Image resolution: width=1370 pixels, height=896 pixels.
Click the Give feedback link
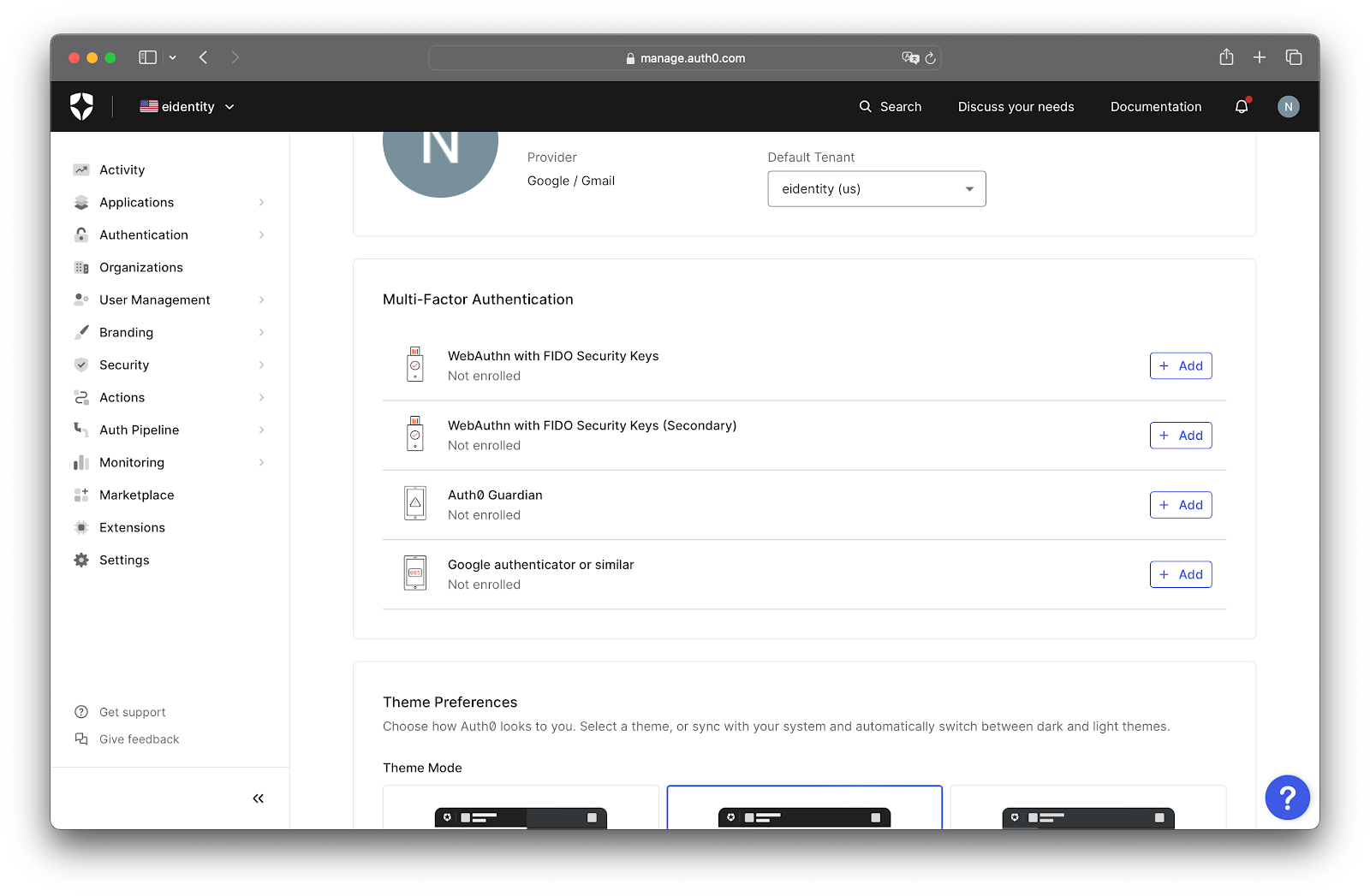click(x=140, y=739)
